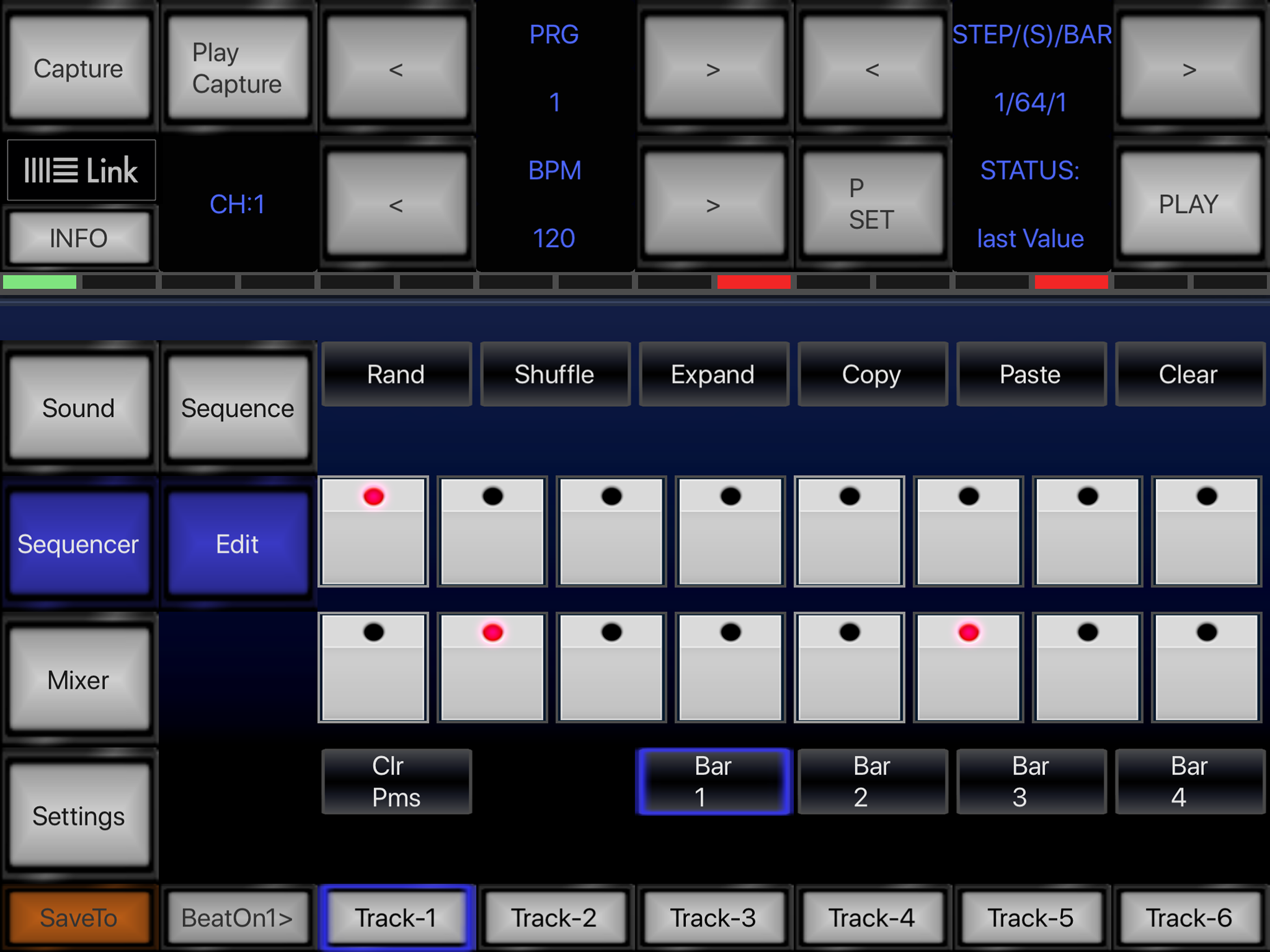Screen dimensions: 1270x952
Task: Click the Clr Pms button
Action: [x=396, y=781]
